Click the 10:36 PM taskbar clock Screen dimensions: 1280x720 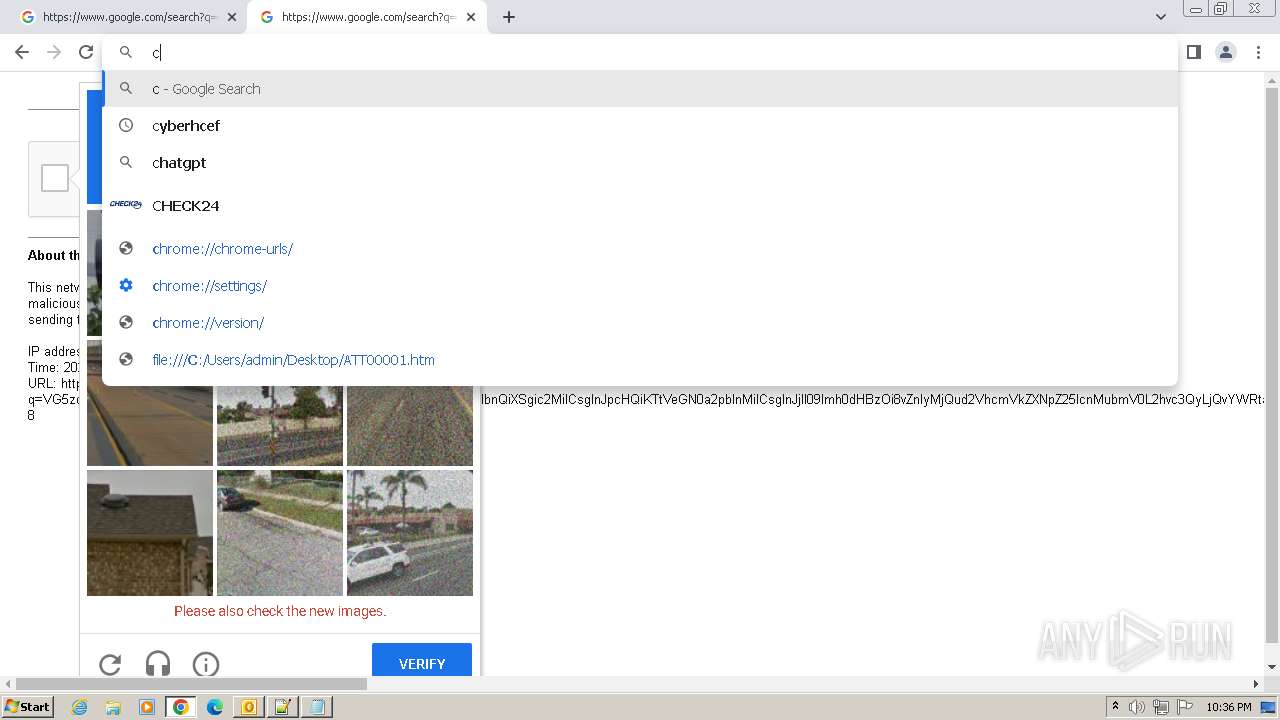tap(1229, 707)
